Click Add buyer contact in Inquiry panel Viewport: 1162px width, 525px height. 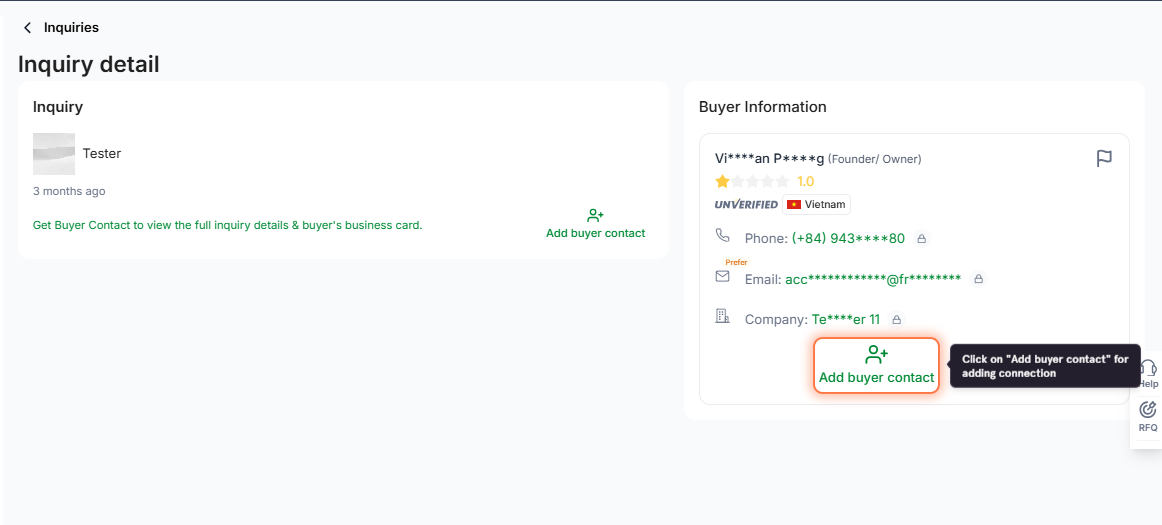coord(595,224)
